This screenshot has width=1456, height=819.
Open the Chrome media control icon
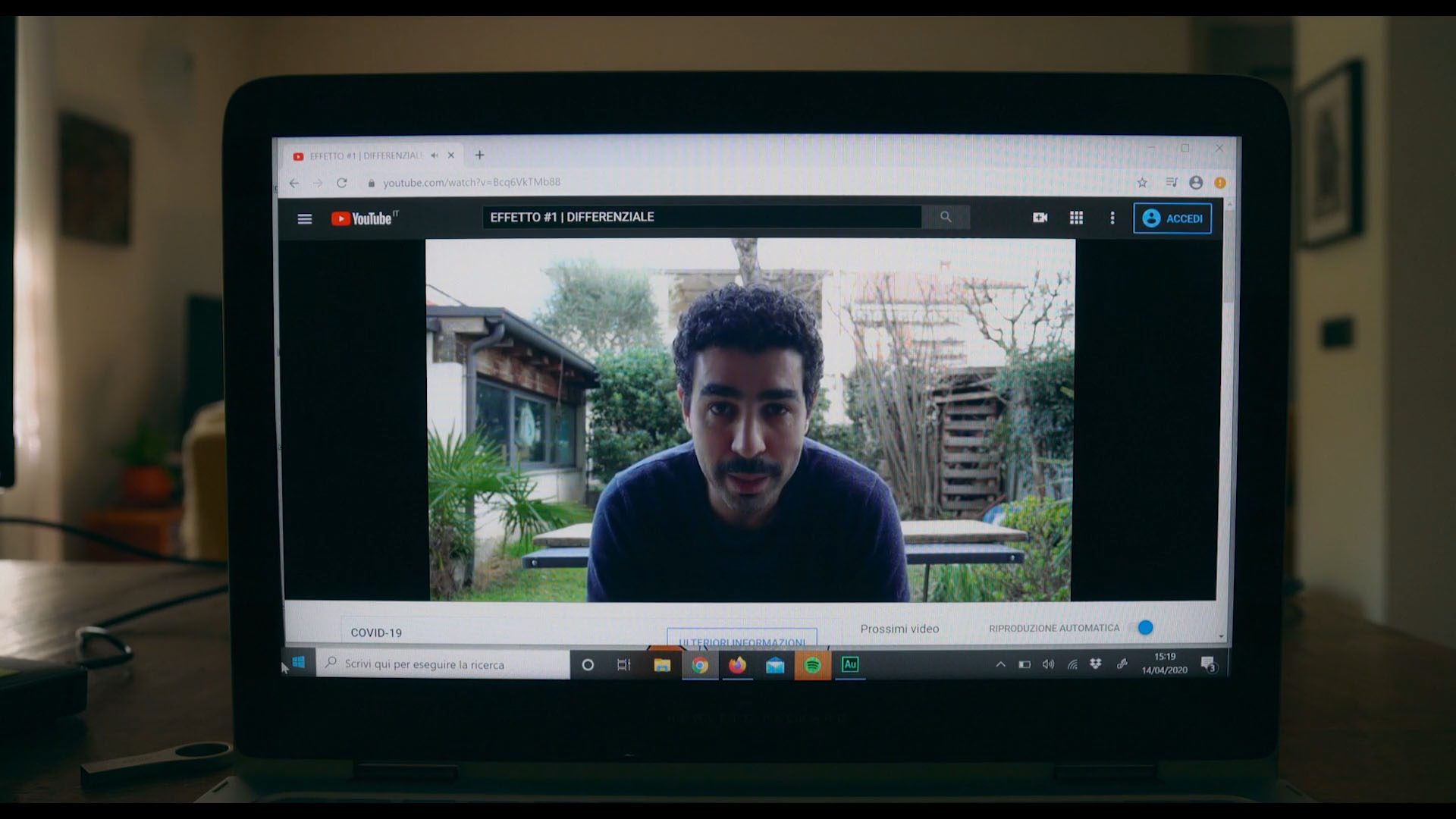coord(1172,183)
